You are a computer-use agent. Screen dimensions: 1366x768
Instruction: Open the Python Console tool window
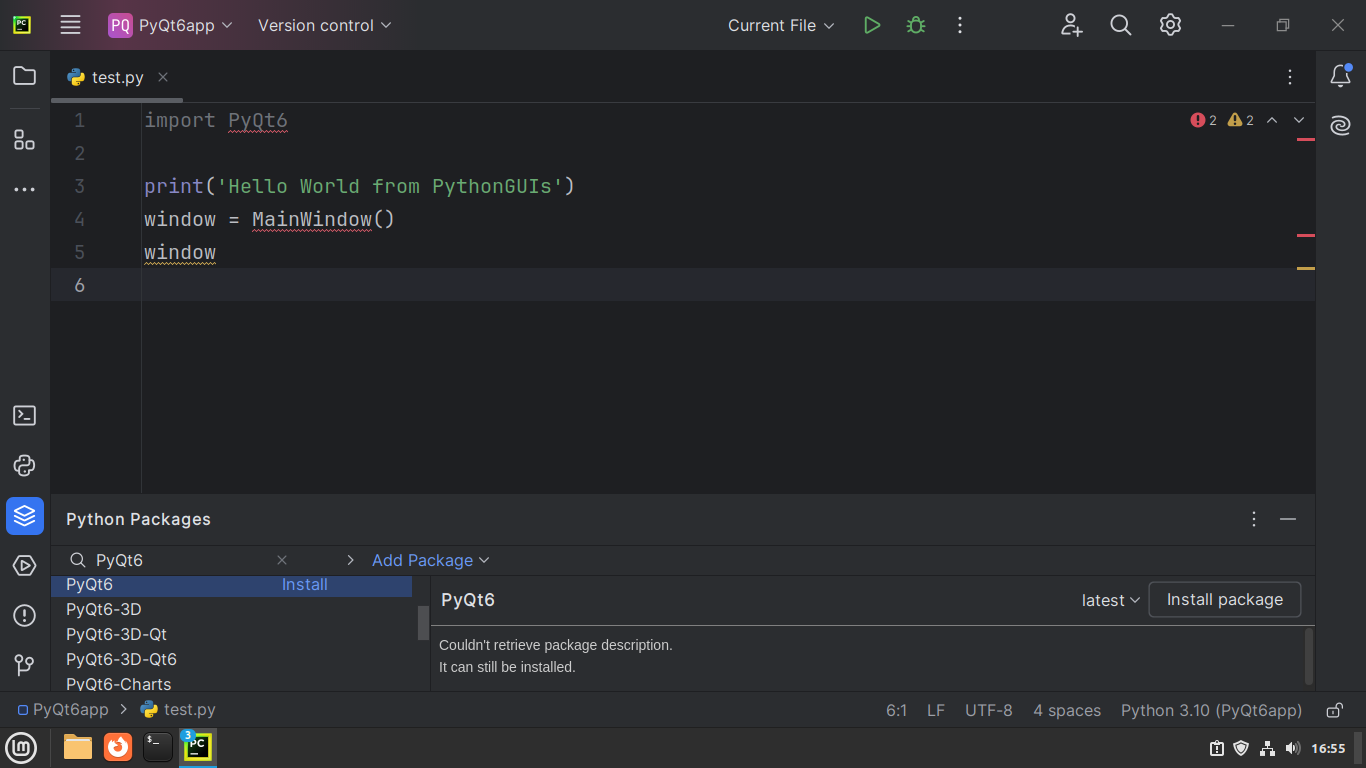point(25,466)
